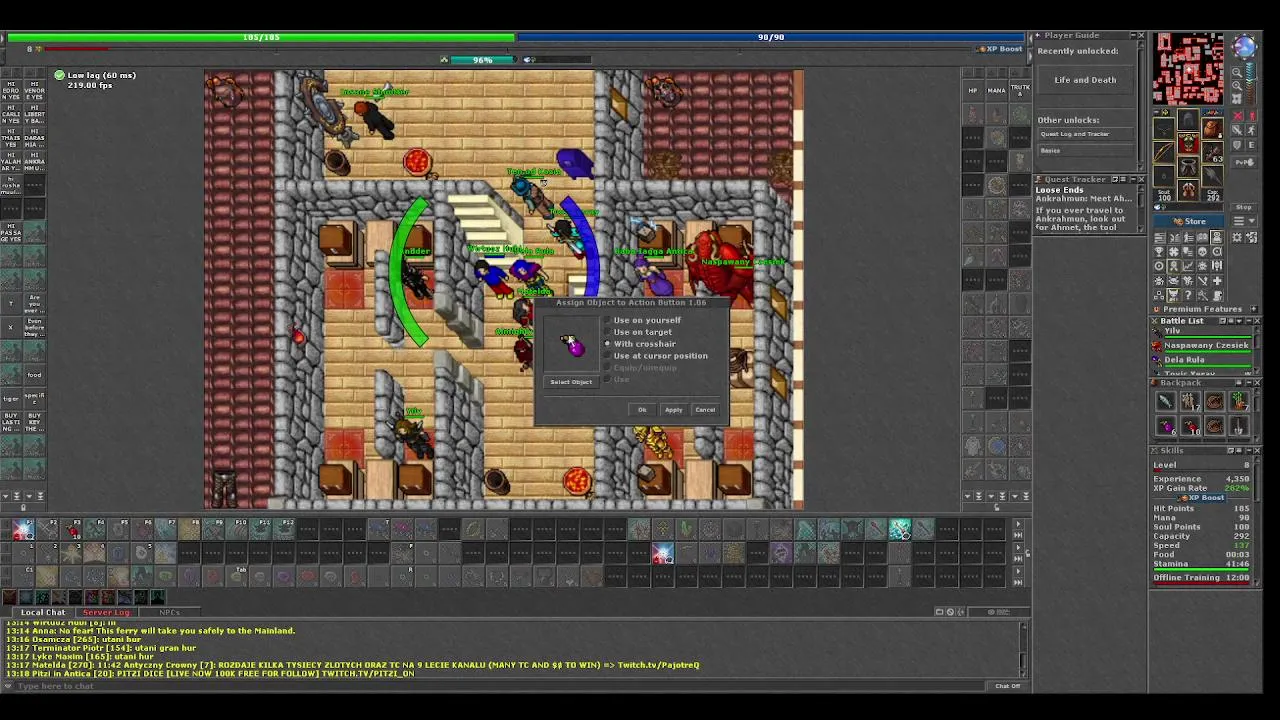The height and width of the screenshot is (720, 1280).
Task: Zoom in the minimap
Action: [1237, 86]
